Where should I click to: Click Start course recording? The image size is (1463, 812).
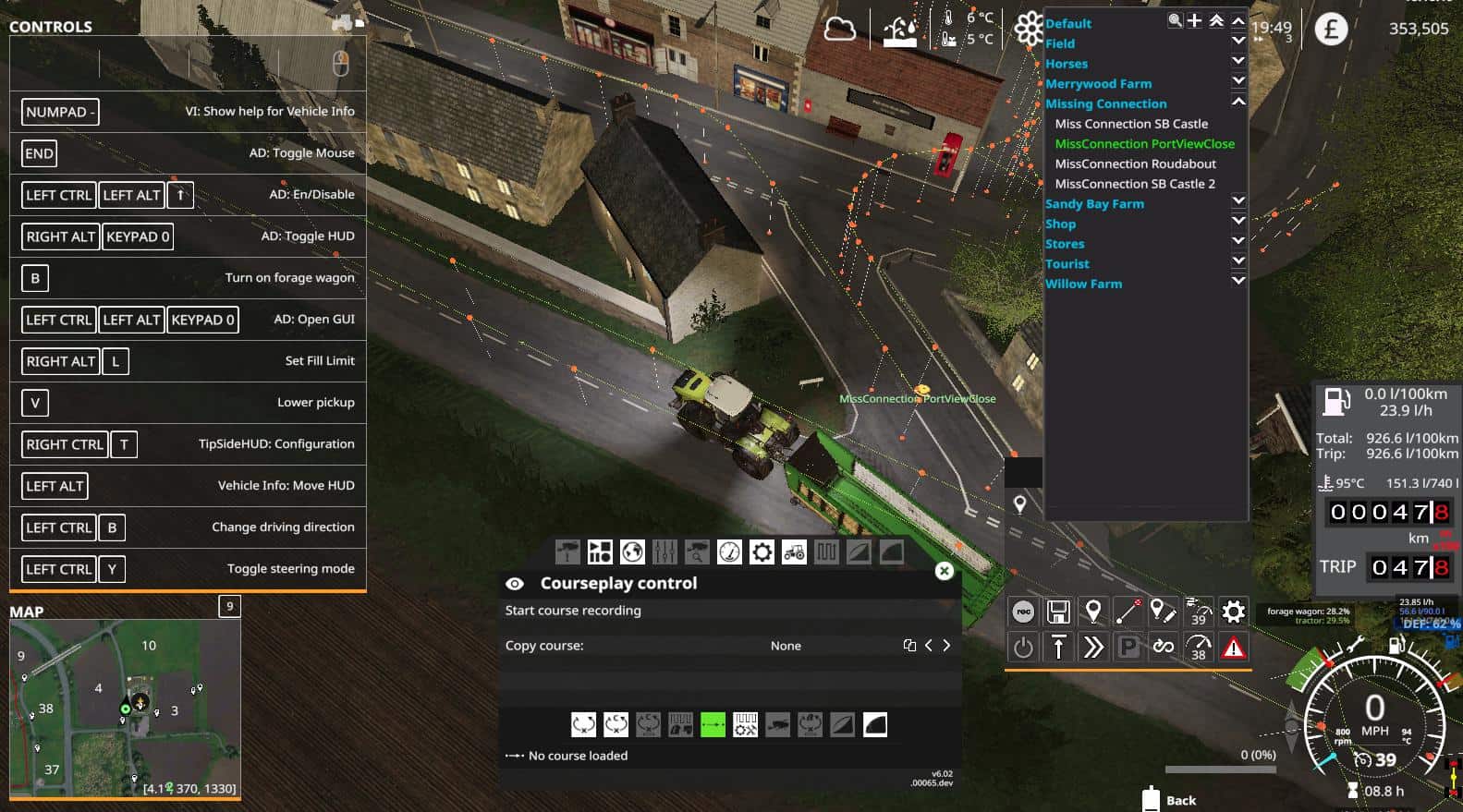pyautogui.click(x=573, y=611)
